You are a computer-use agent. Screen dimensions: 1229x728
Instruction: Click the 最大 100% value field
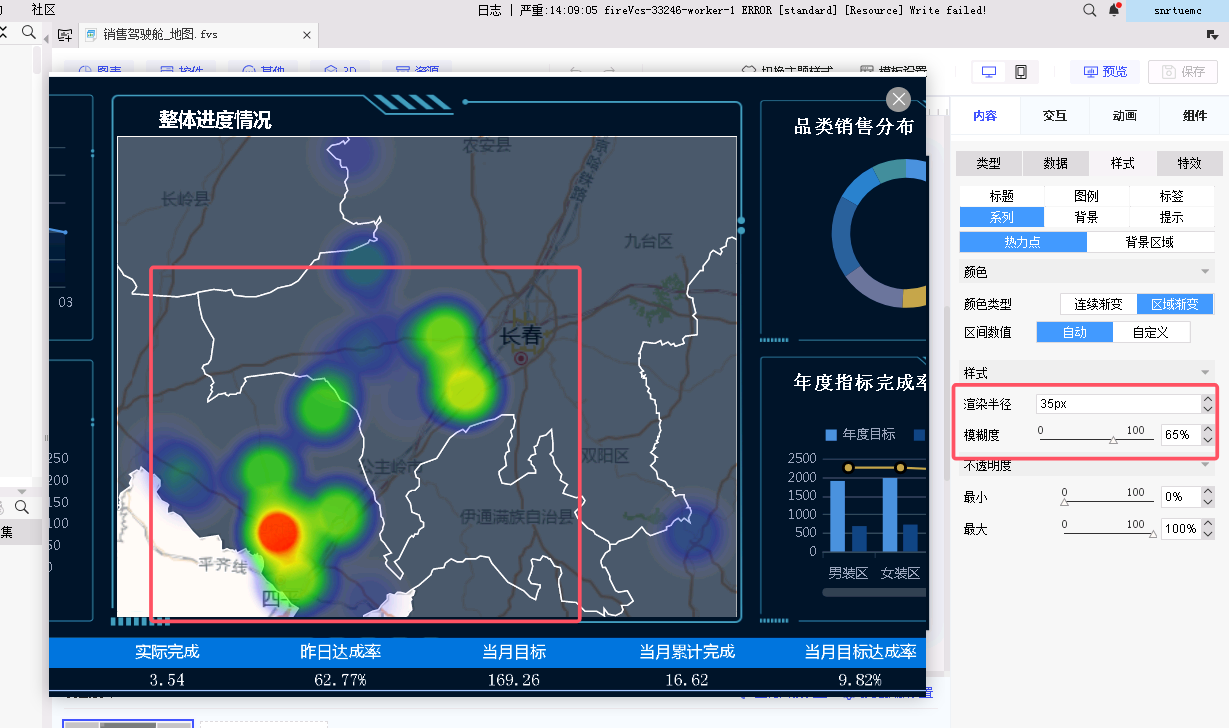pos(1181,528)
